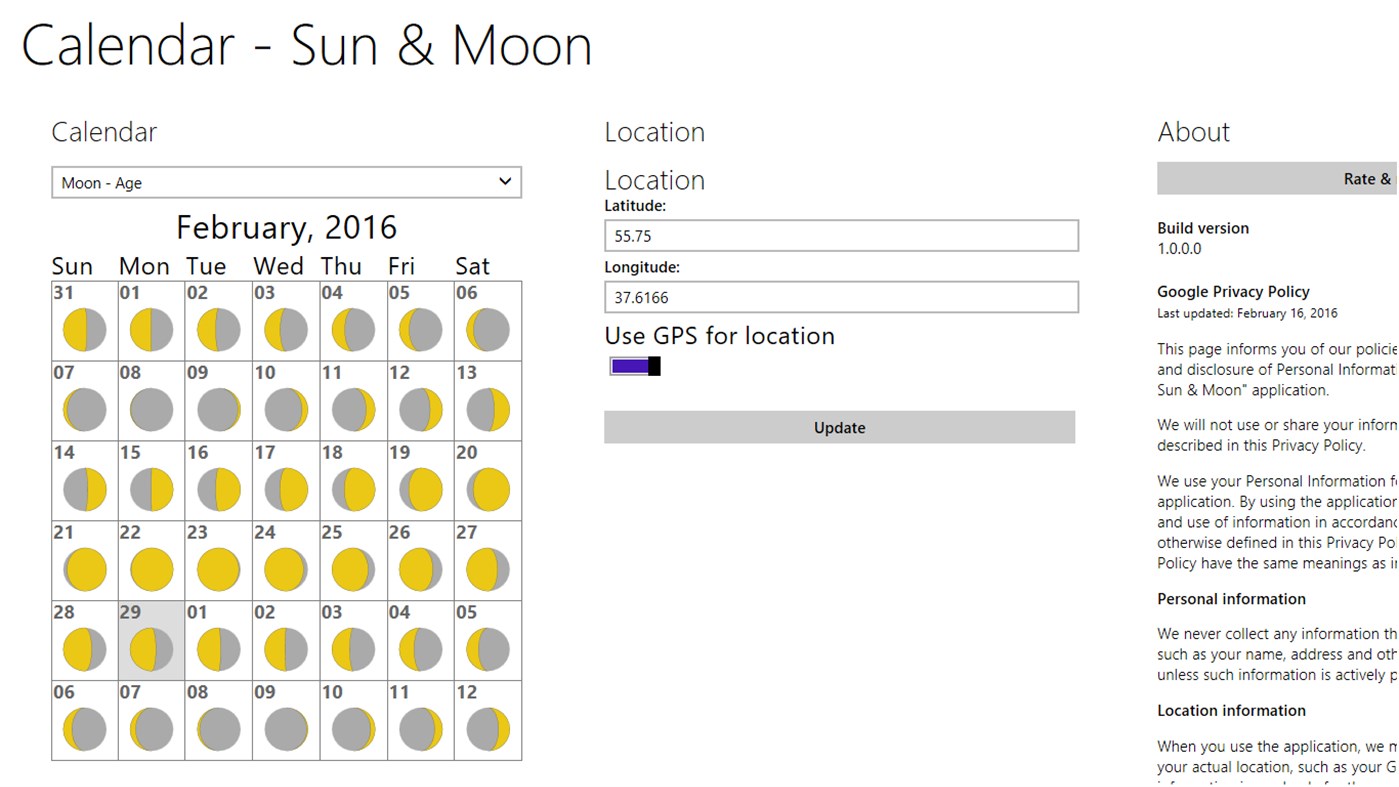
Task: Open the Moon - Age calendar type dropdown
Action: pos(286,182)
